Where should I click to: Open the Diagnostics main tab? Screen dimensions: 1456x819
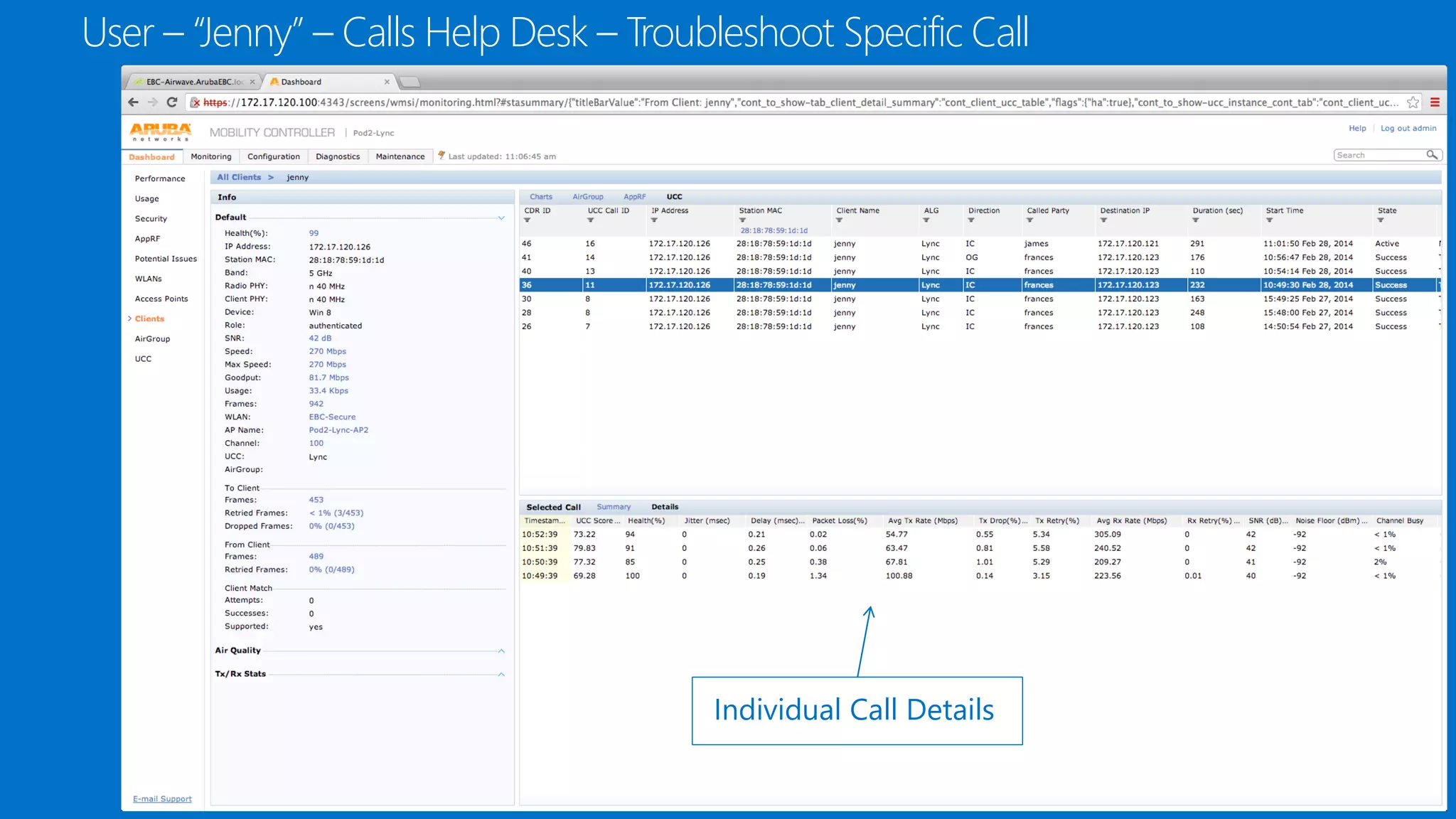pos(338,156)
